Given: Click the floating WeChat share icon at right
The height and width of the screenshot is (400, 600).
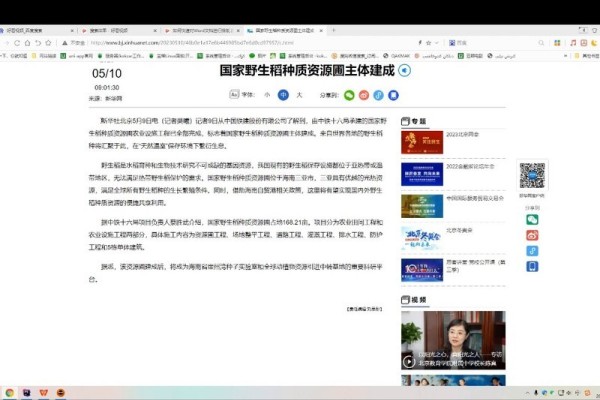Looking at the screenshot, I should pos(532,219).
